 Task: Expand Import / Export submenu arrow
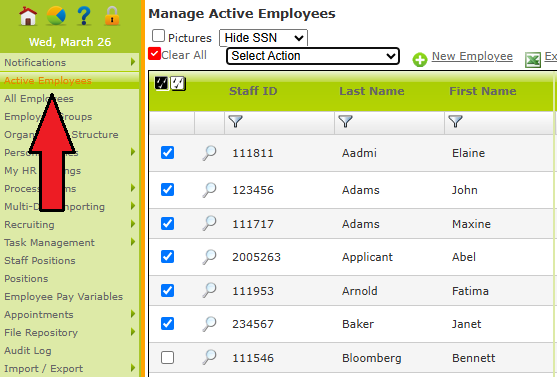click(133, 368)
